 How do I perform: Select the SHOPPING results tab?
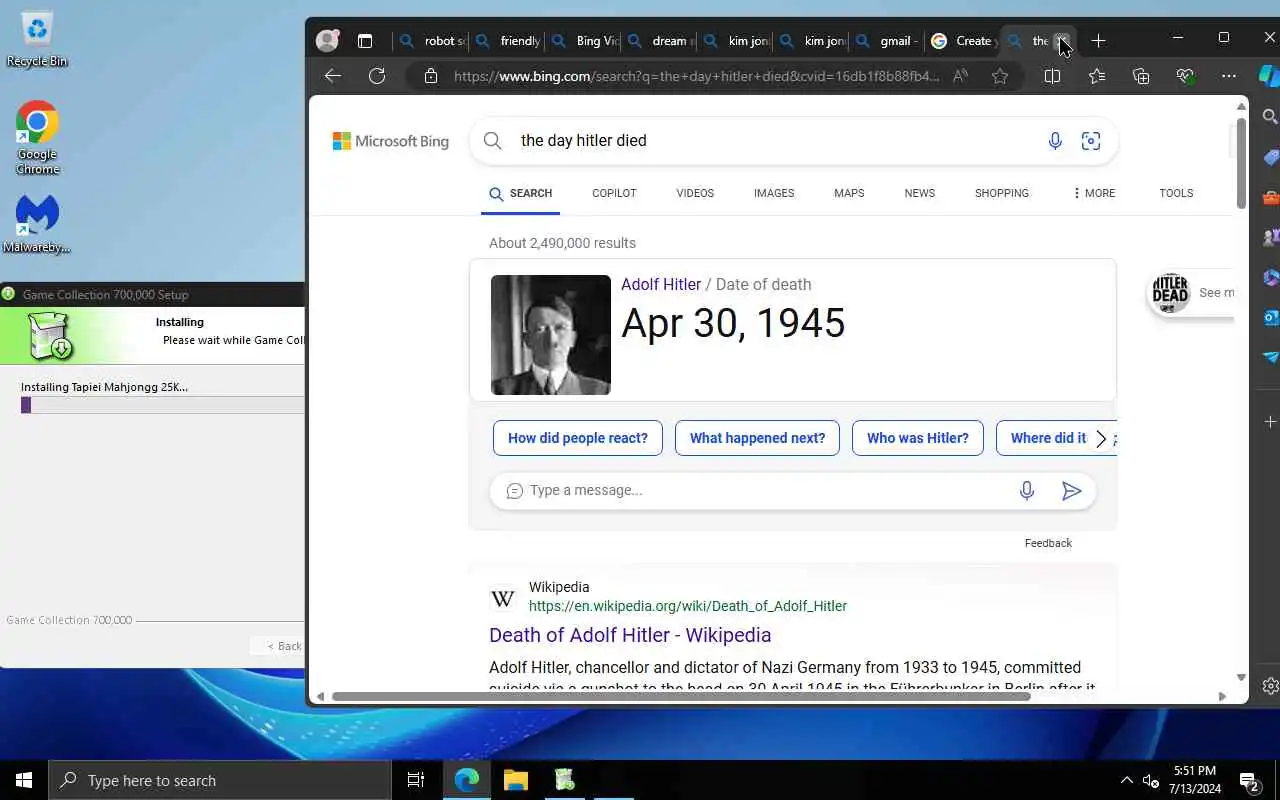click(1002, 193)
